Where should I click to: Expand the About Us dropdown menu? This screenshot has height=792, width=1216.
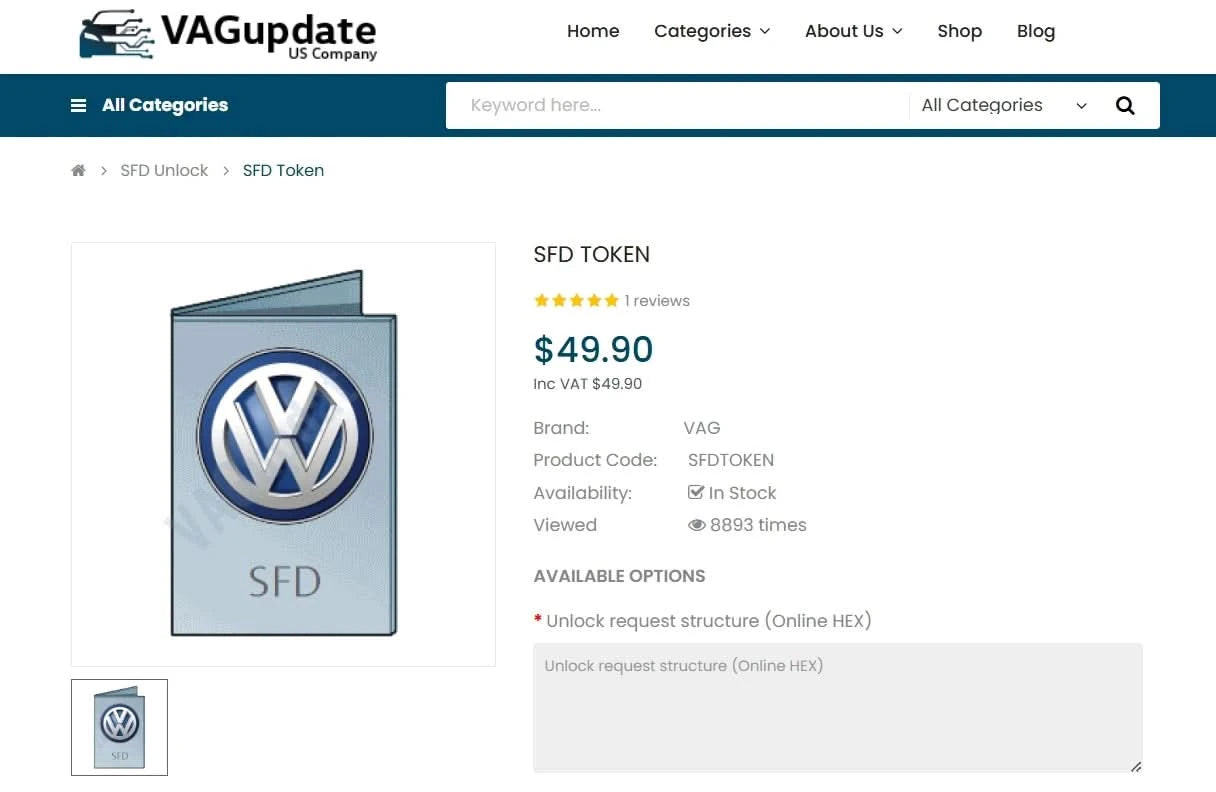pos(853,31)
